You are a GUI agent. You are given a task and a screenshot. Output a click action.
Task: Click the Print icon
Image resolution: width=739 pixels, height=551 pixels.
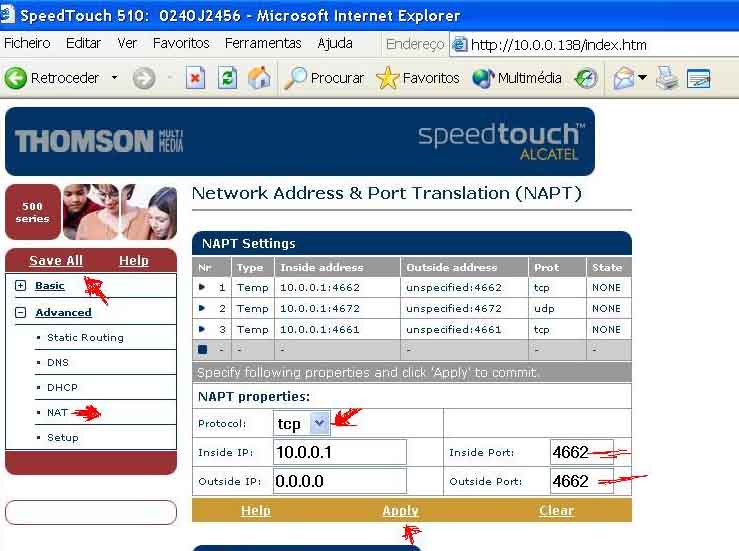pos(667,78)
